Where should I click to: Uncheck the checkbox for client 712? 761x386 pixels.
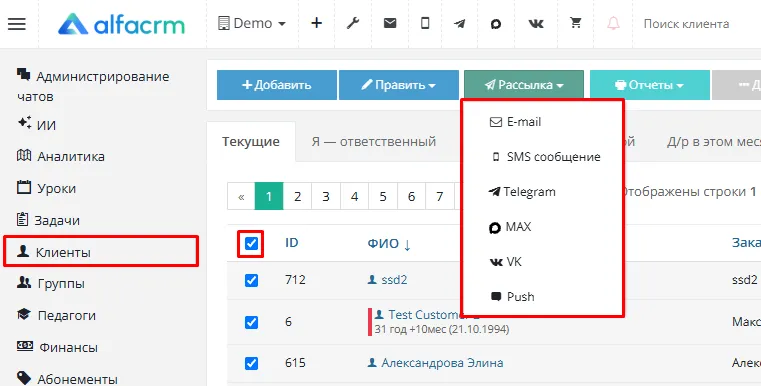tap(251, 280)
